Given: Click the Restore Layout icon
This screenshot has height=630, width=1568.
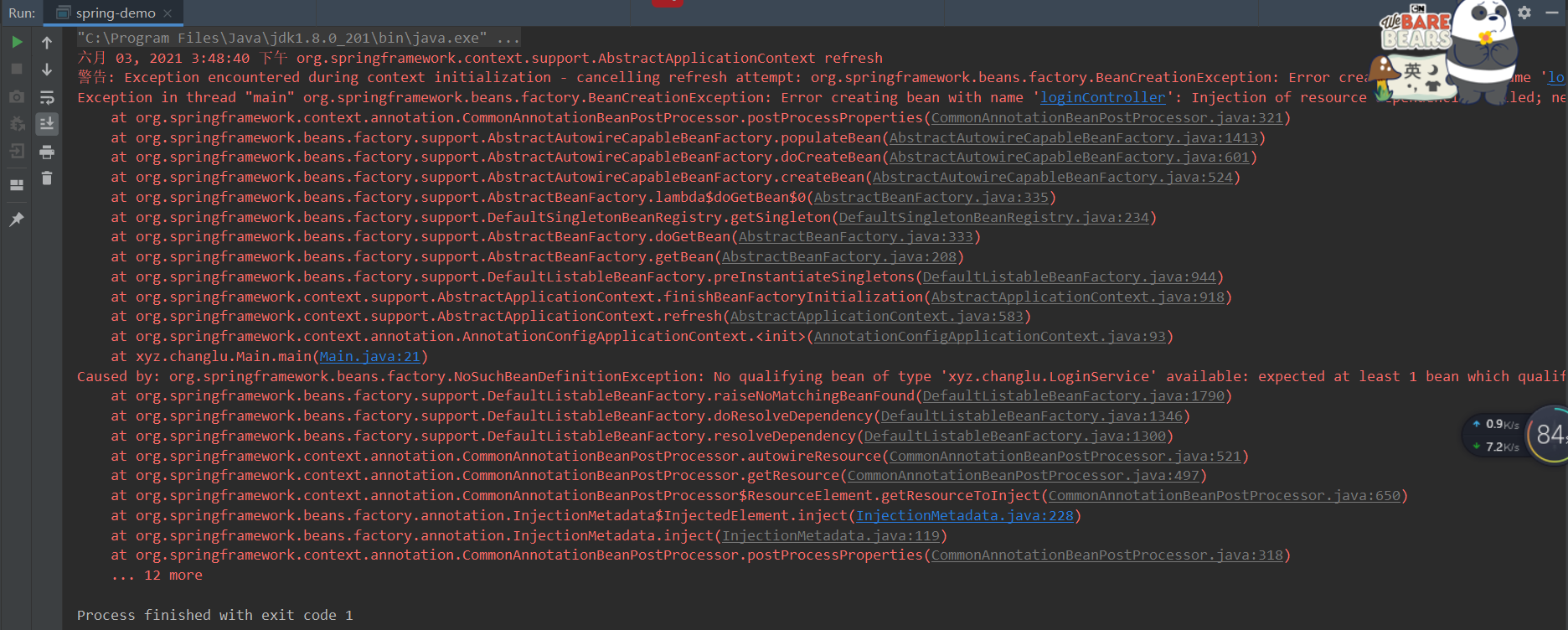Looking at the screenshot, I should click(17, 185).
